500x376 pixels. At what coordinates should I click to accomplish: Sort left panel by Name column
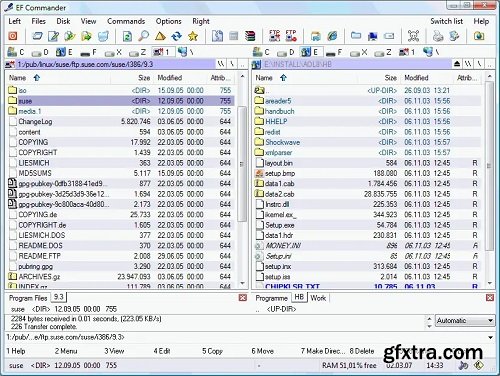point(58,78)
